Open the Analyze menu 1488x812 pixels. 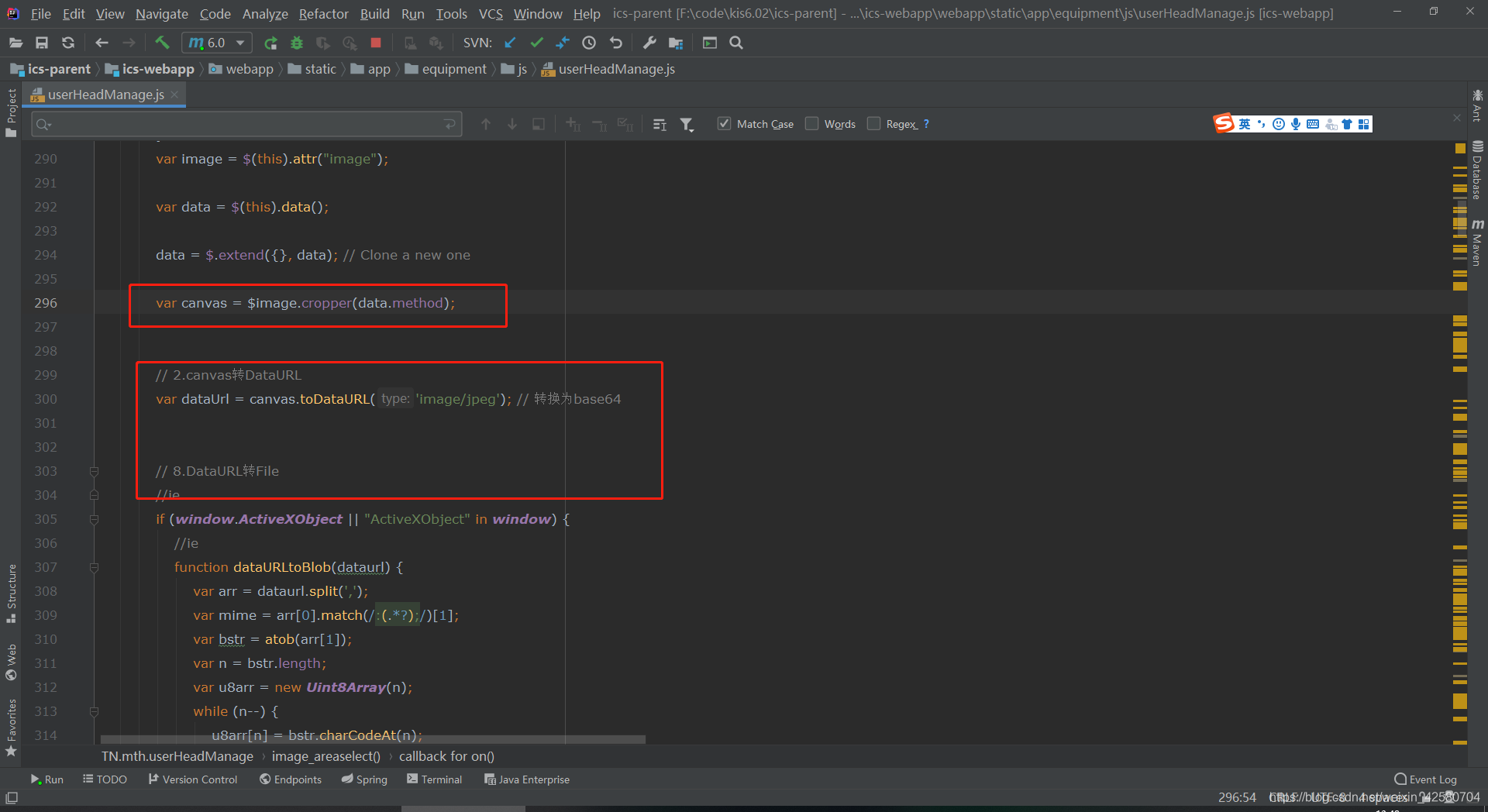tap(265, 14)
